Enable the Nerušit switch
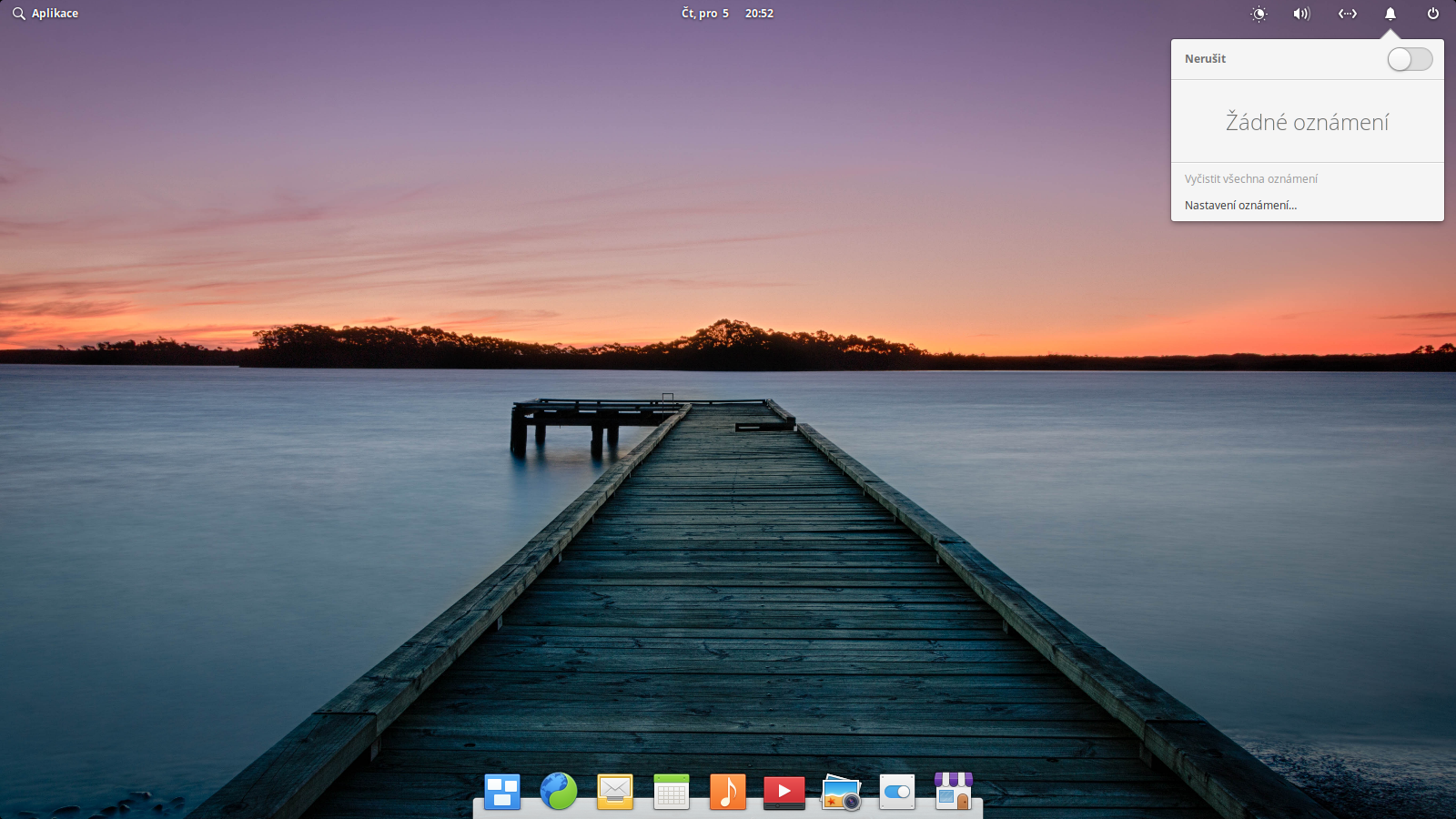The image size is (1456, 819). point(1409,58)
